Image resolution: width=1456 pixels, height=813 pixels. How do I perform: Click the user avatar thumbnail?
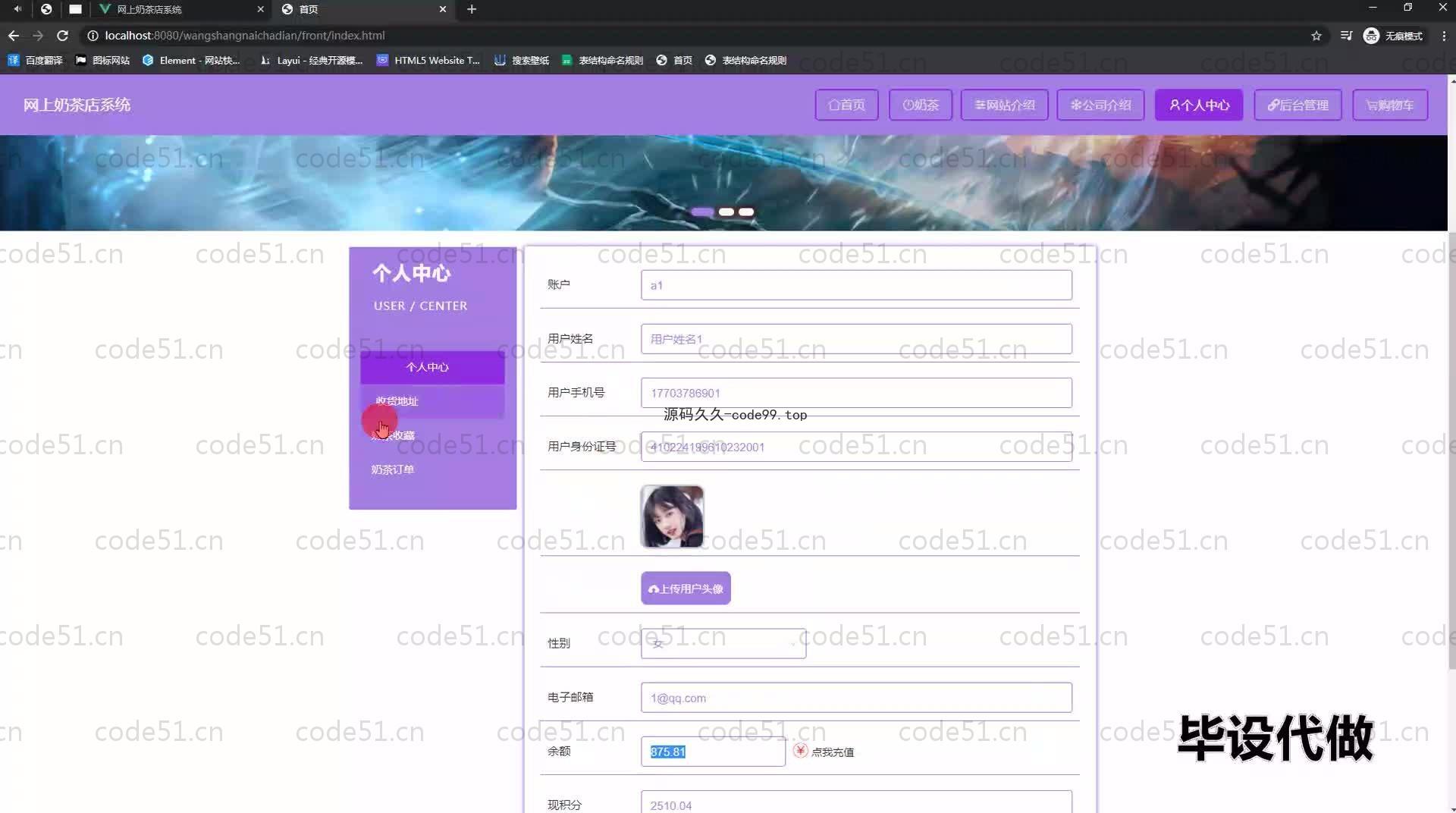click(672, 516)
